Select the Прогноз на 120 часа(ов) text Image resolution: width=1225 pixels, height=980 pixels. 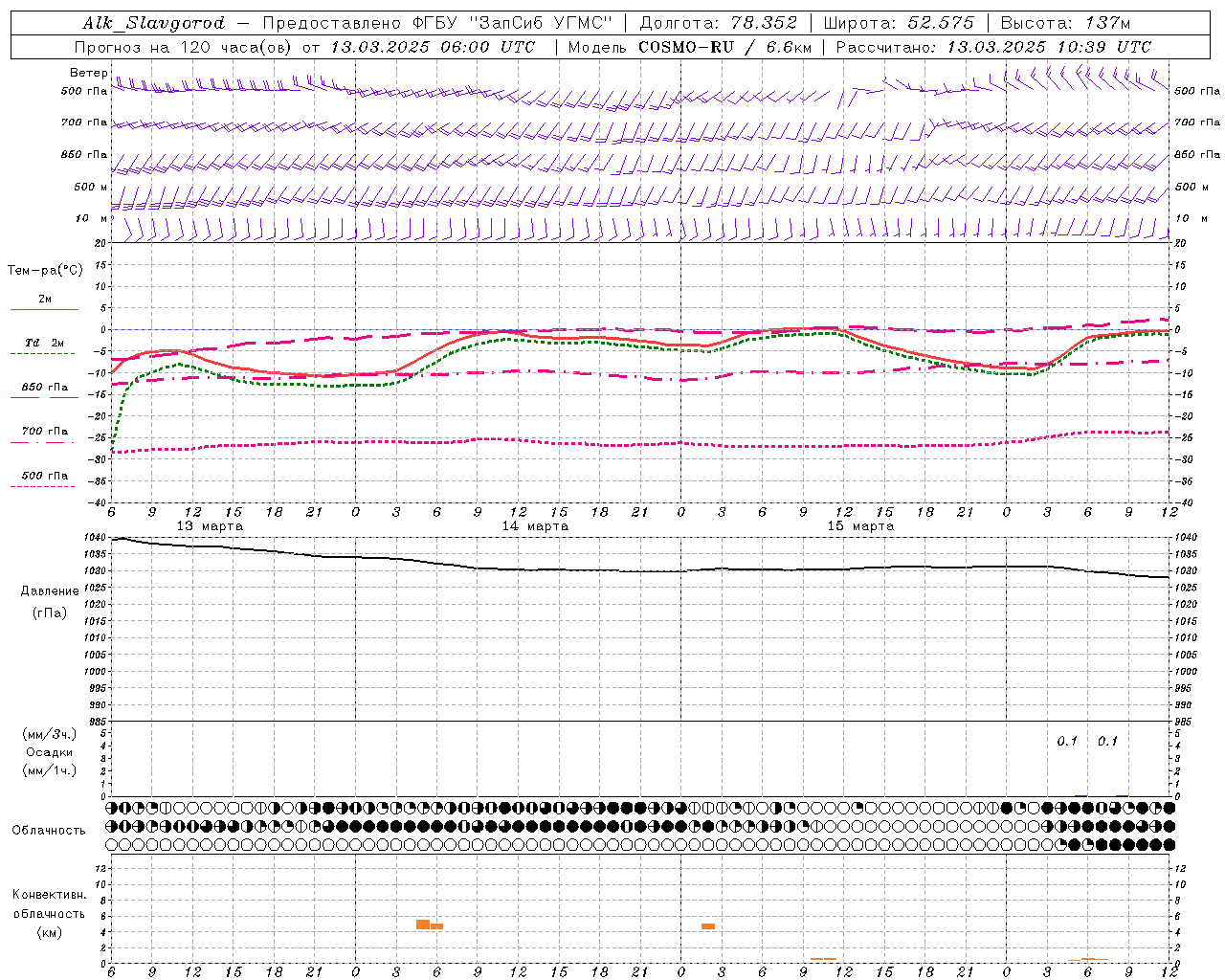coord(184,47)
